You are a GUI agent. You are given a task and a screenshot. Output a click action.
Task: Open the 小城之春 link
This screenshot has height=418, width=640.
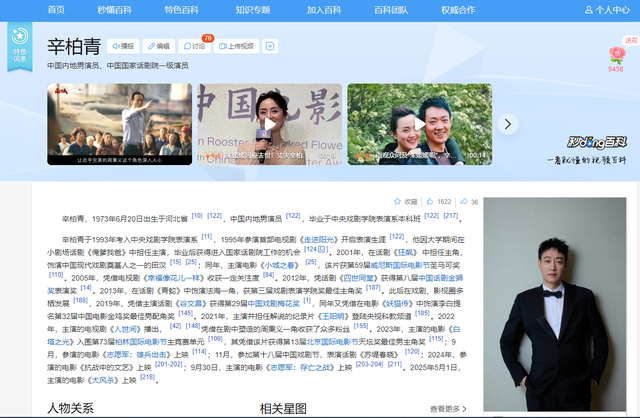click(x=280, y=265)
